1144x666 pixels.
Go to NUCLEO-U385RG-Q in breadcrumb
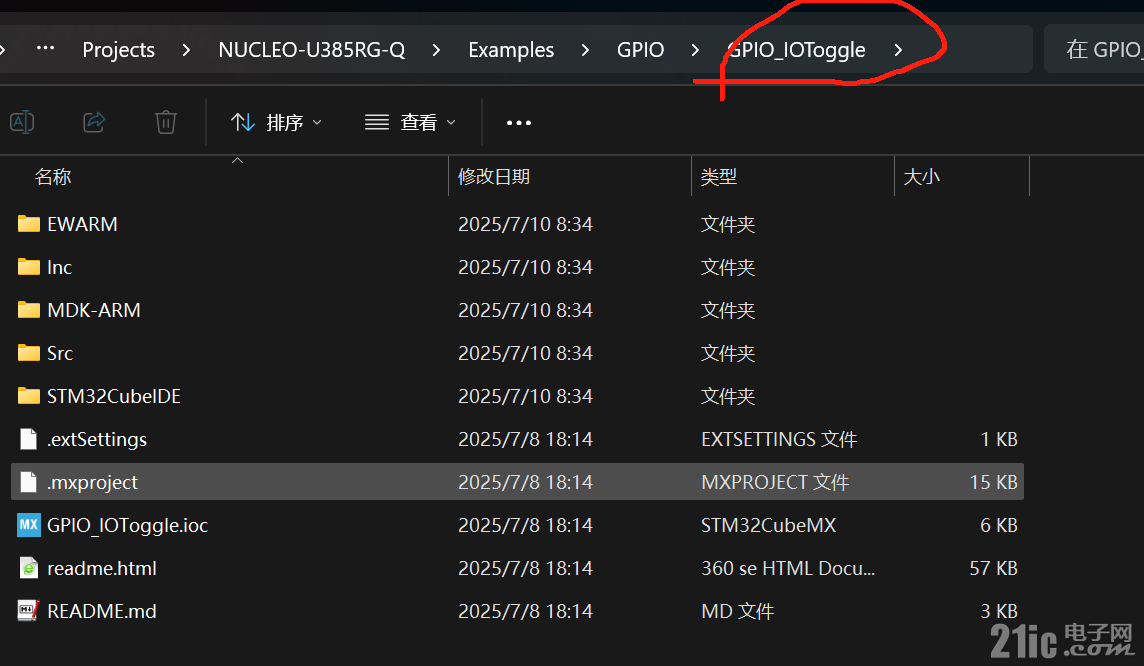pyautogui.click(x=312, y=50)
